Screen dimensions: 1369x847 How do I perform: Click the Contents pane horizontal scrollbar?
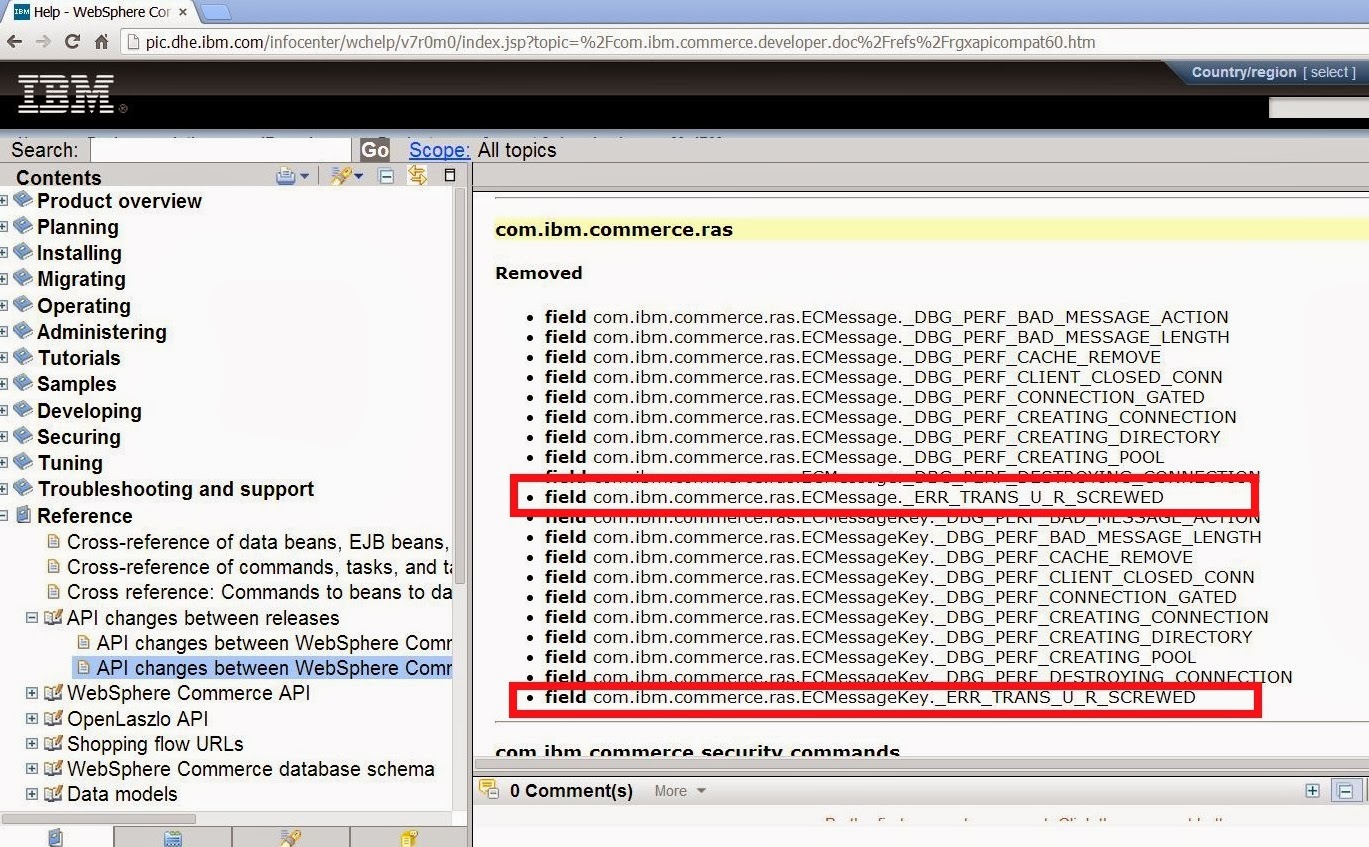click(98, 818)
